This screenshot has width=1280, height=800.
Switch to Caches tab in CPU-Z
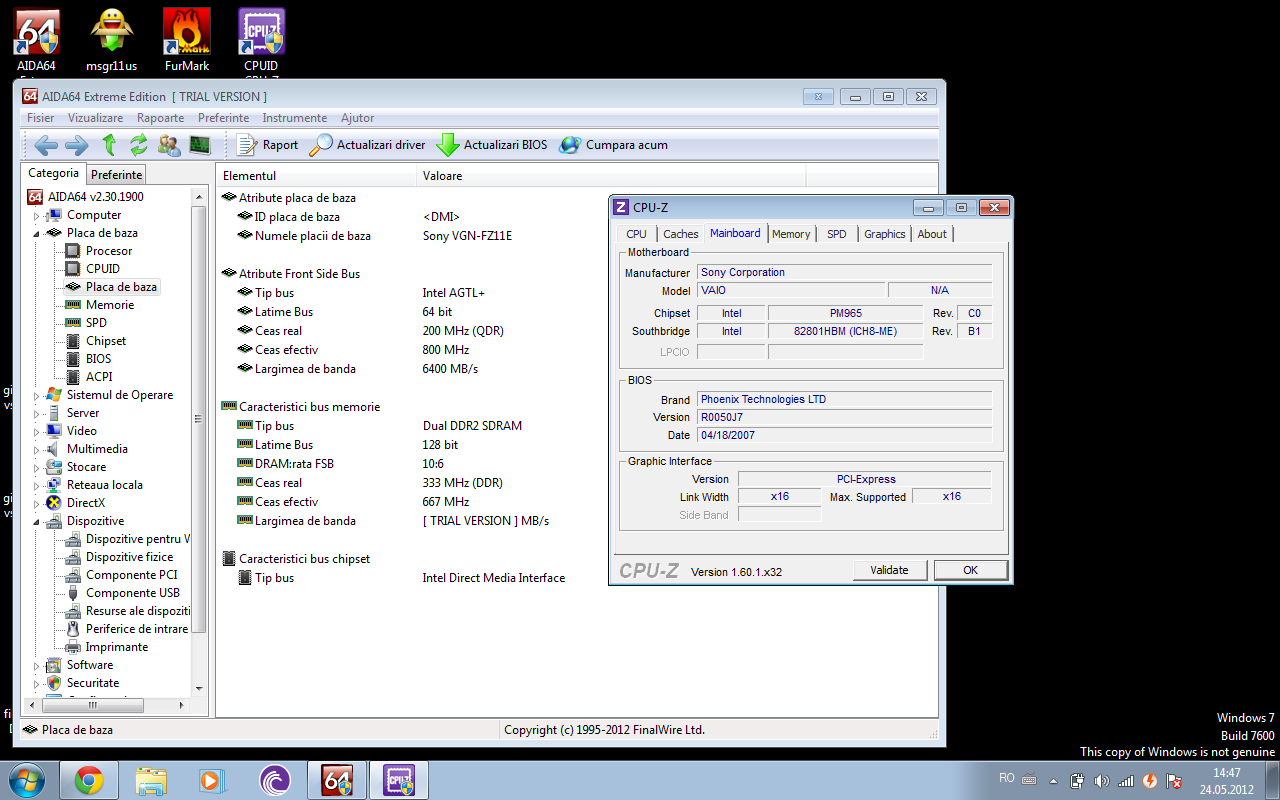(x=681, y=234)
